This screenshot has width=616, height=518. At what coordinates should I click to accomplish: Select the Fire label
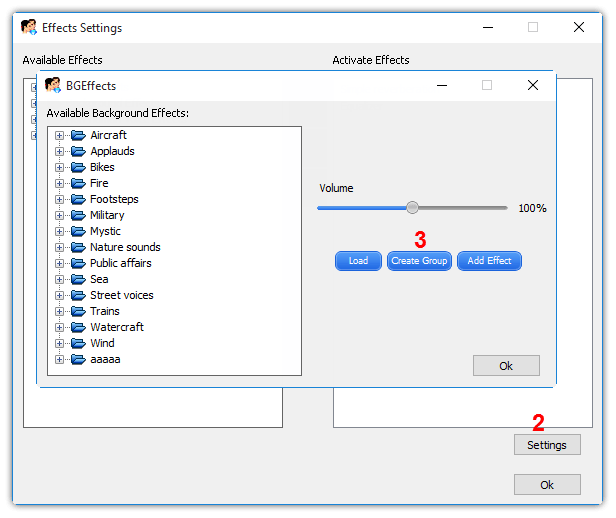coord(99,183)
